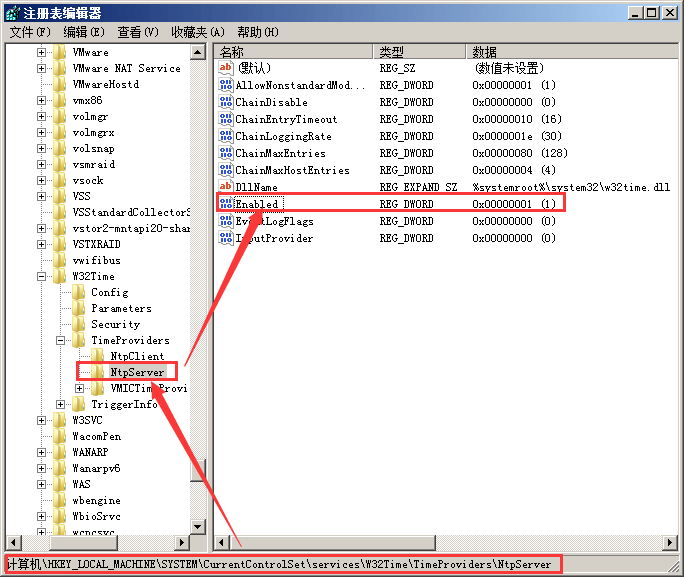Click the DllName string value icon
Image resolution: width=684 pixels, height=577 pixels.
pos(226,187)
